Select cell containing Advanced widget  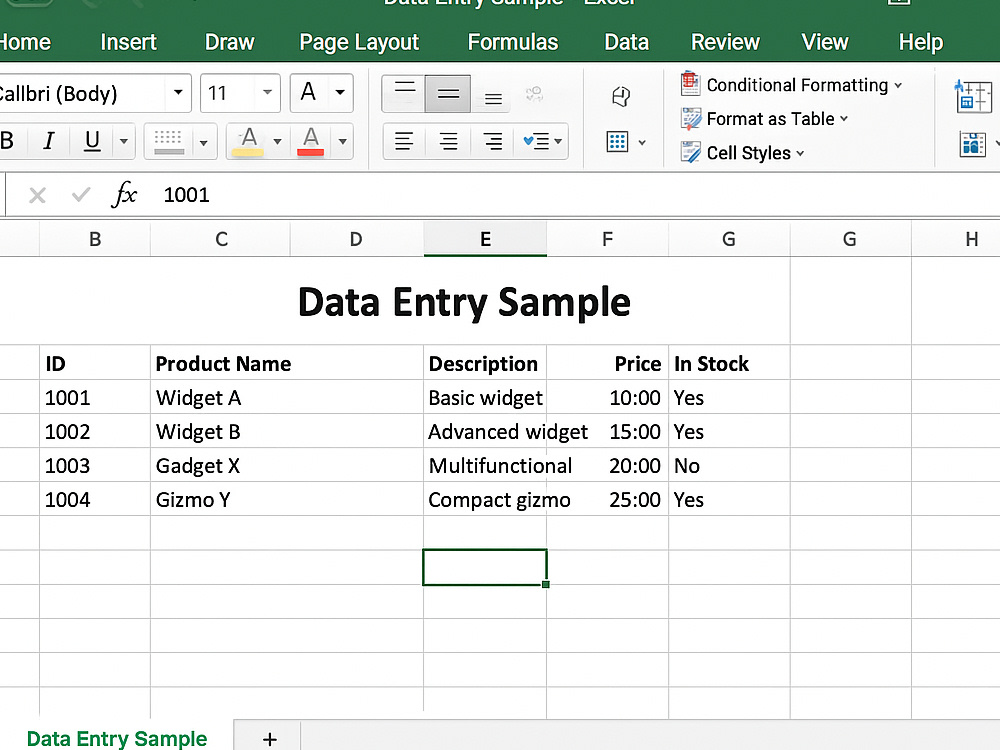485,432
